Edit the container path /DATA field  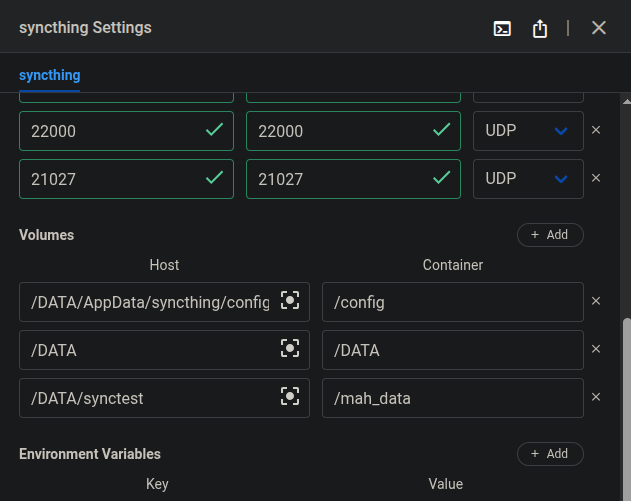coord(453,350)
